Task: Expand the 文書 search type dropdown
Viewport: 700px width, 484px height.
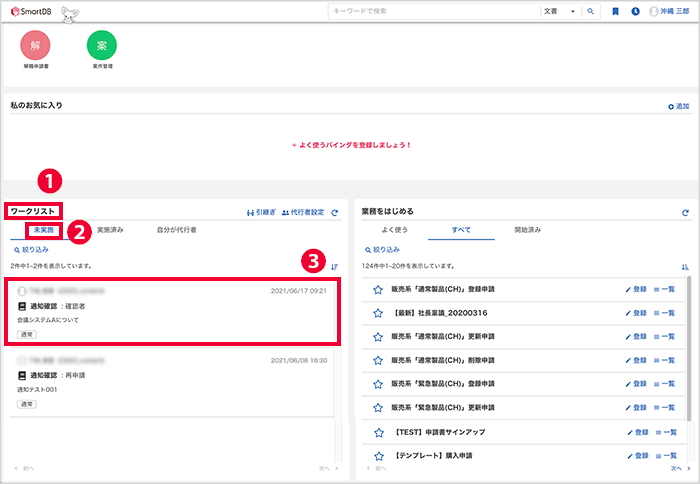Action: [x=560, y=12]
